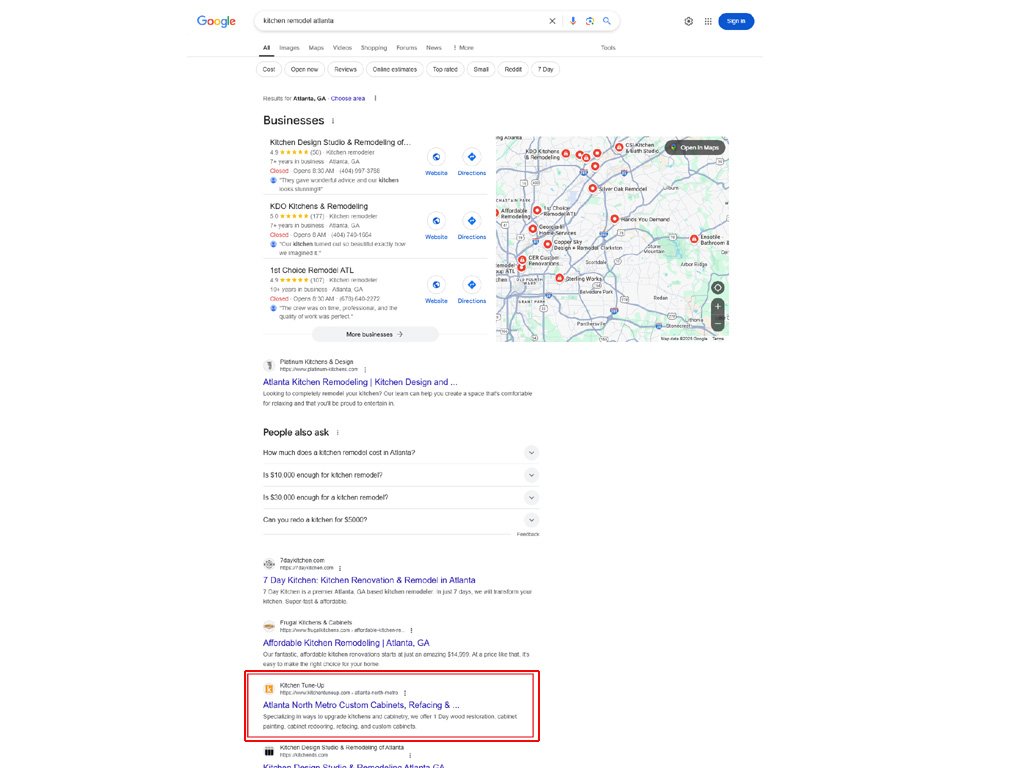
Task: Open search Tools
Action: [x=608, y=48]
